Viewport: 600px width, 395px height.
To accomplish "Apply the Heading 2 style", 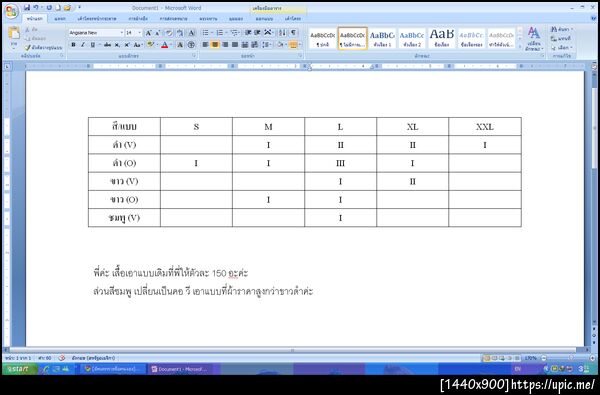I will coord(412,38).
